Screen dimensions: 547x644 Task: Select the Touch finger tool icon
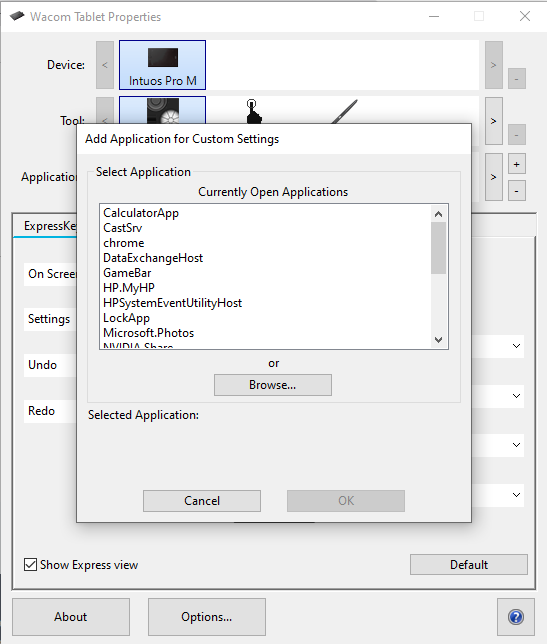click(x=253, y=111)
